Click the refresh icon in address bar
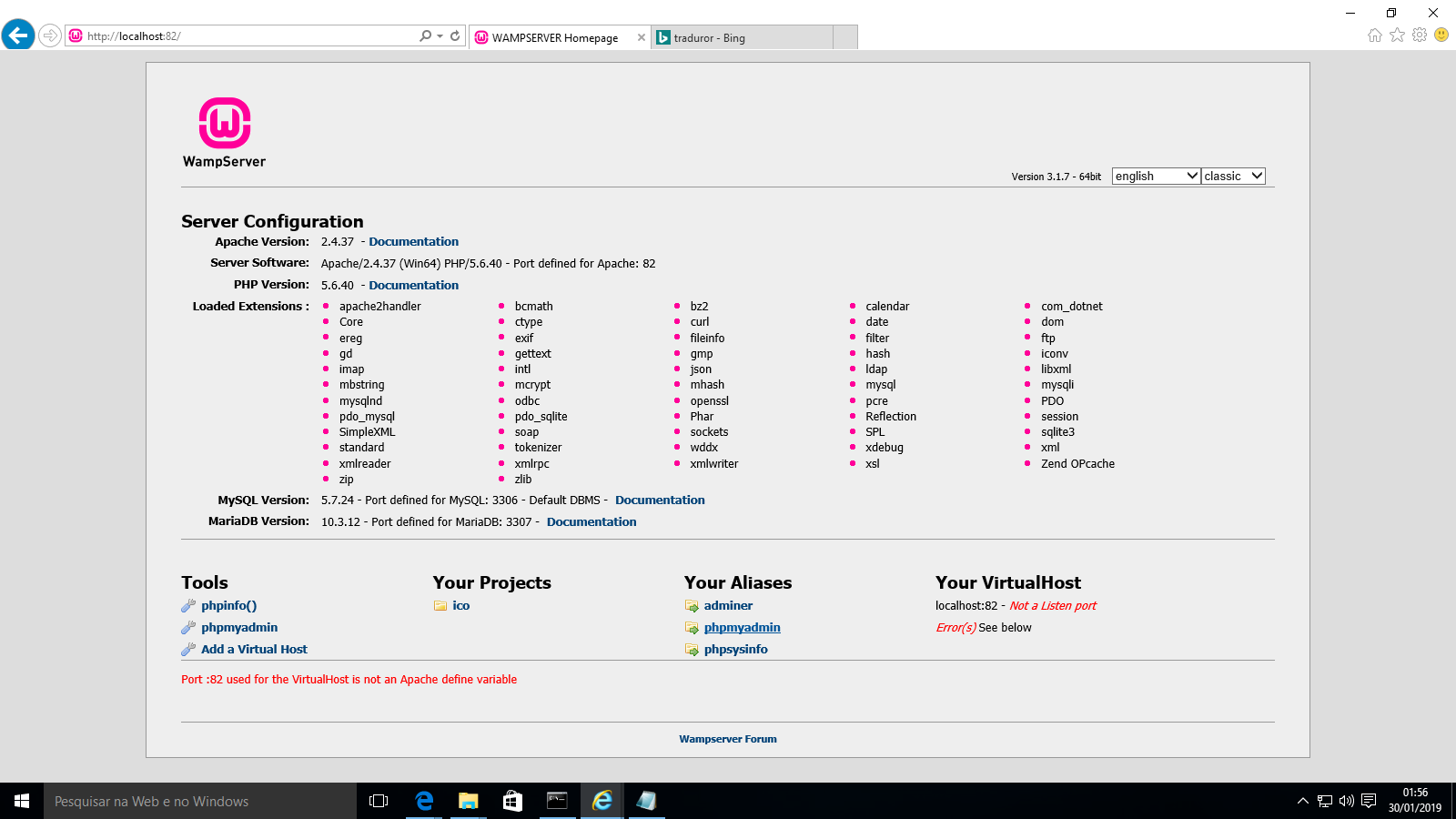Screen dimensions: 1456x819 (455, 36)
